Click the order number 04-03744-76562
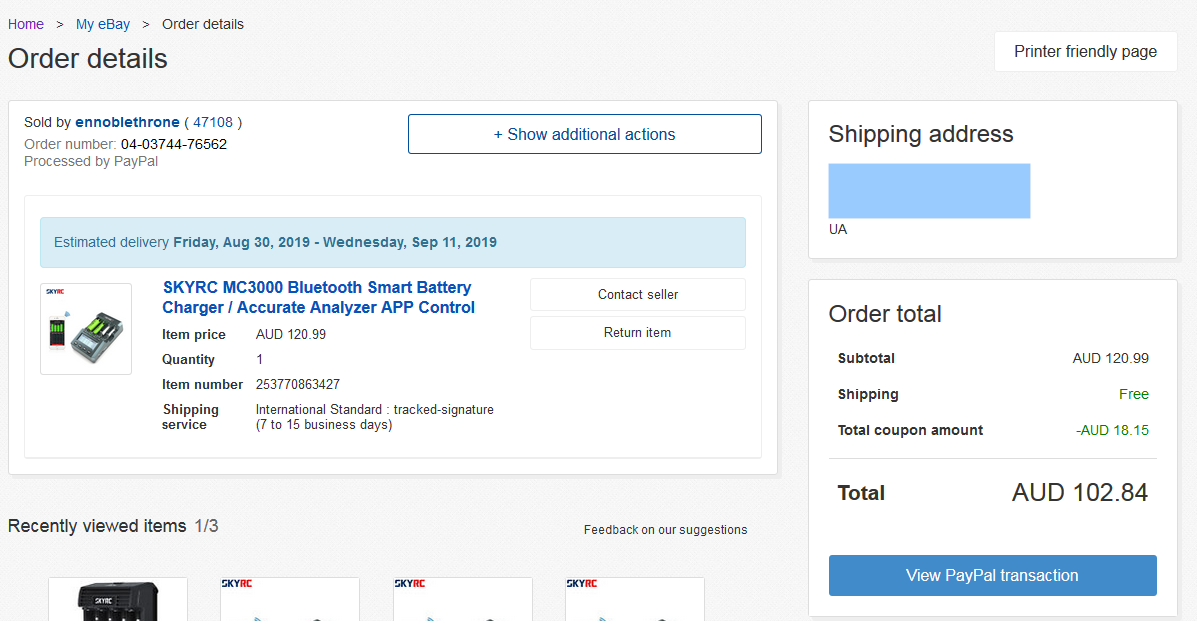Screen dimensions: 1197x621 click(x=174, y=144)
